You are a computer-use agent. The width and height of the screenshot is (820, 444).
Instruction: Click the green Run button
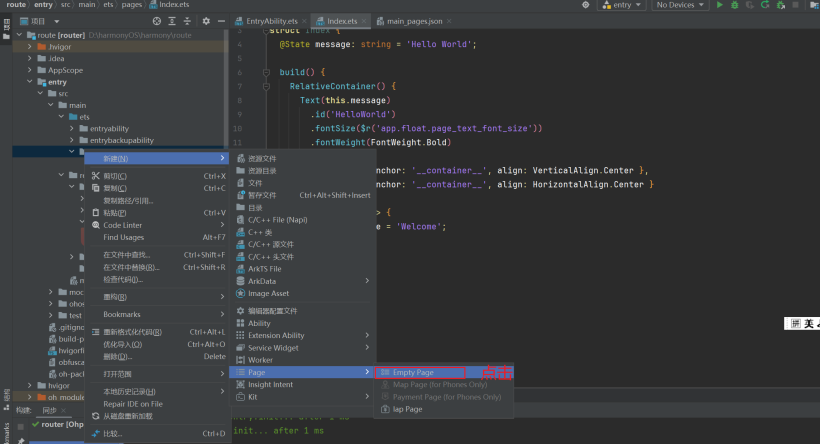720,5
